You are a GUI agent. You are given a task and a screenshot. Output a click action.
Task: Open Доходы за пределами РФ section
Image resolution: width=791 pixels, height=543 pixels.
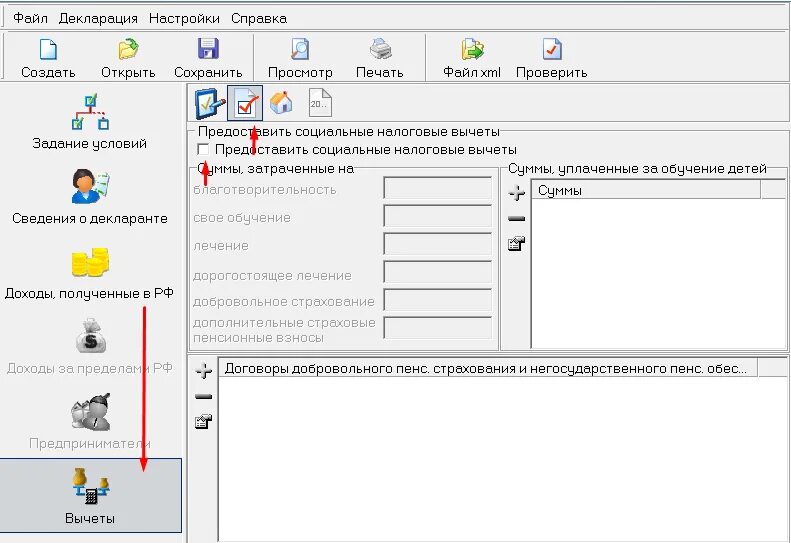pyautogui.click(x=90, y=347)
